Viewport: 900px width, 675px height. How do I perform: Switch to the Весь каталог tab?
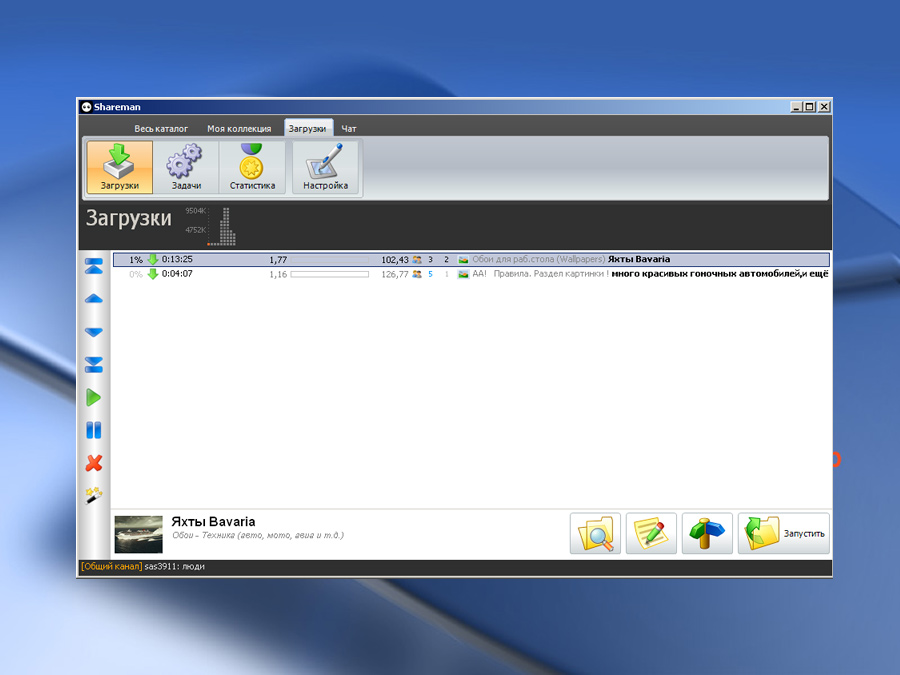coord(161,129)
